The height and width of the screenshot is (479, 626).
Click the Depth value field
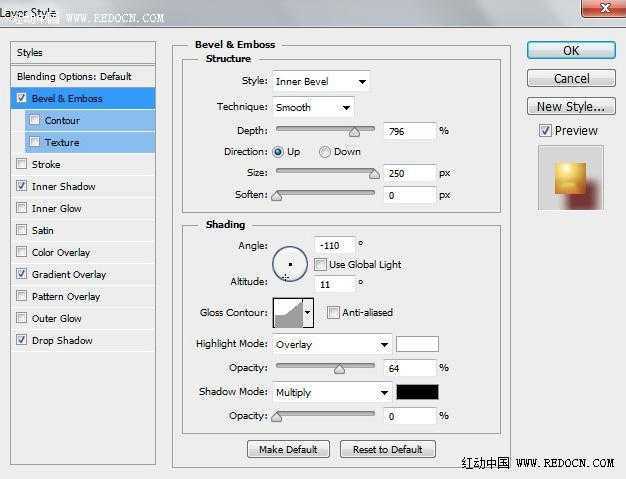(410, 131)
